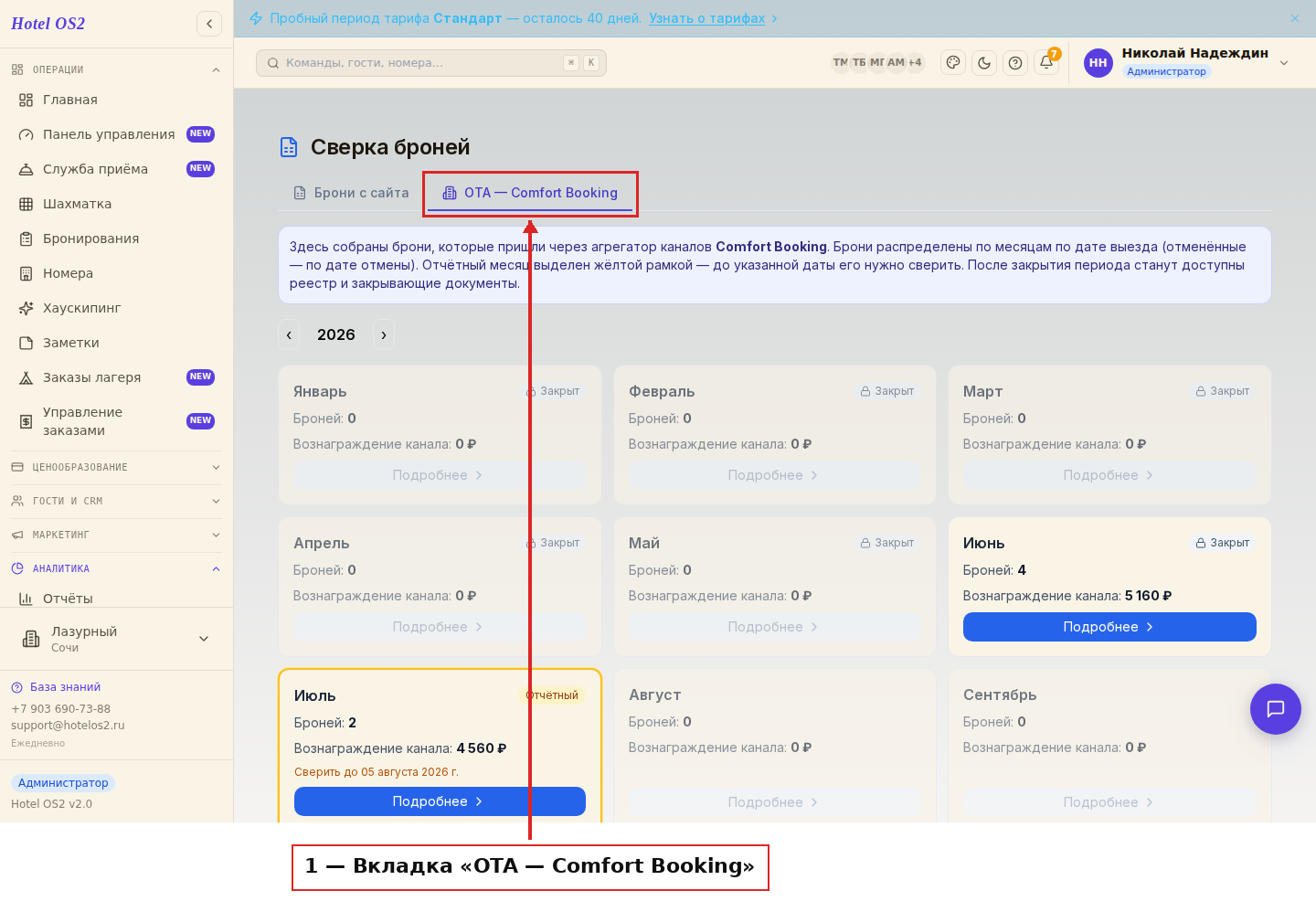The height and width of the screenshot is (912, 1316).
Task: Focus the Команды, гости, номера search field
Action: 431,63
